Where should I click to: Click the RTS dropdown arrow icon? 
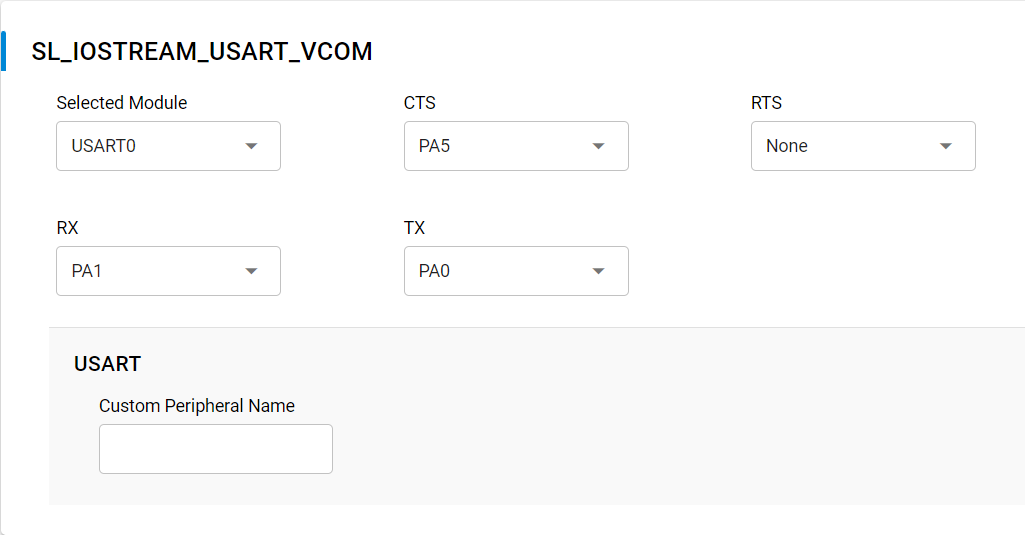tap(945, 146)
